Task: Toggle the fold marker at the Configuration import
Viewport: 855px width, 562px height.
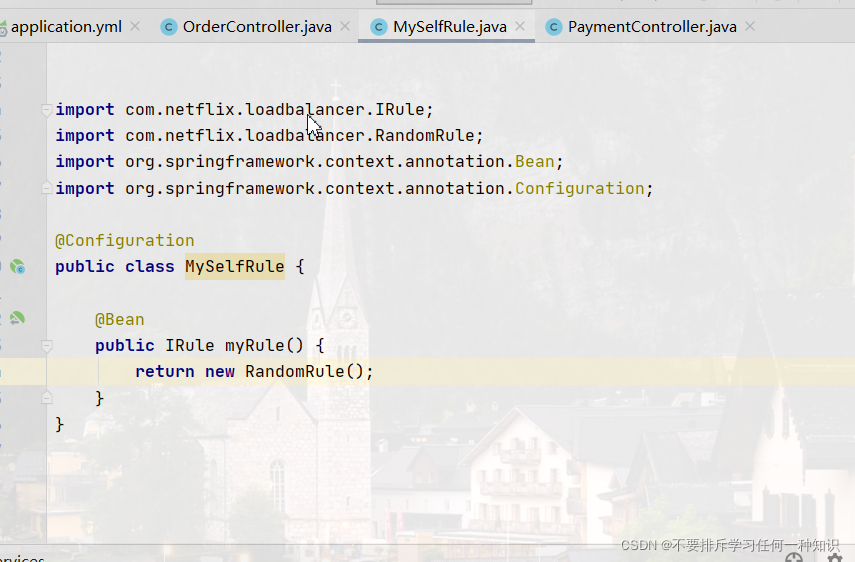Action: [47, 188]
